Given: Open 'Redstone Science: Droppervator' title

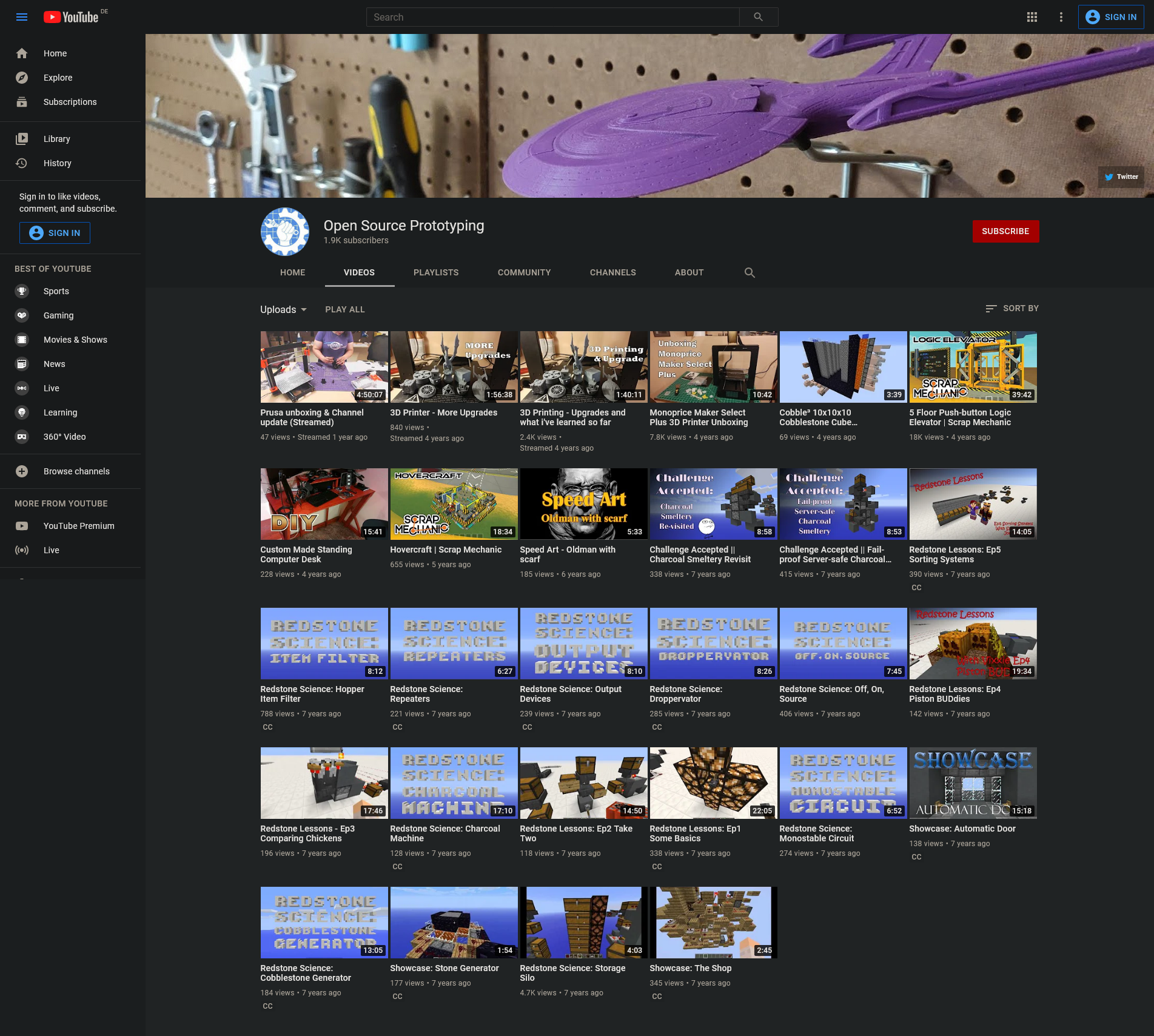Looking at the screenshot, I should click(x=686, y=694).
